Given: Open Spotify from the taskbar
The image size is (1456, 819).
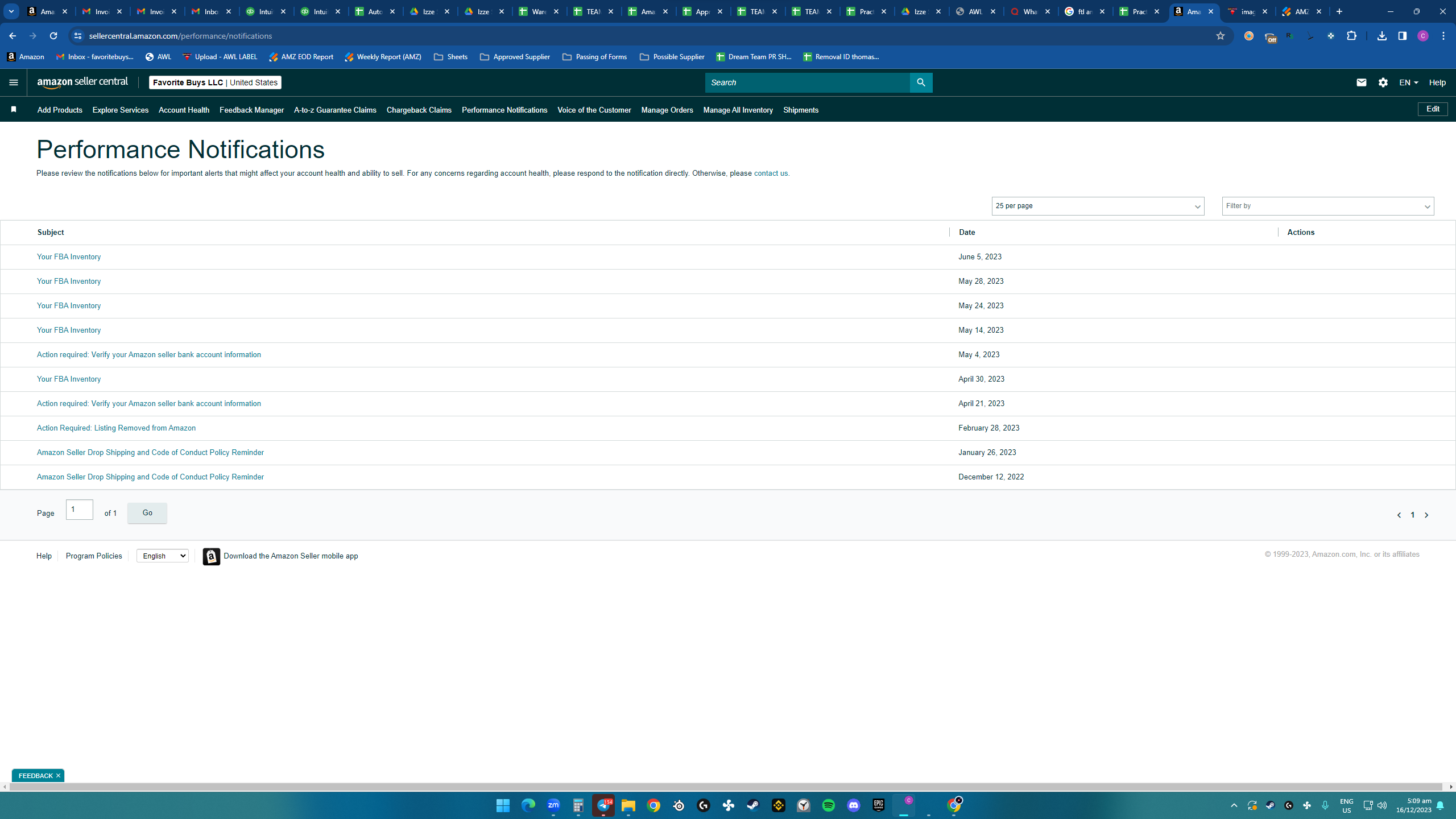Looking at the screenshot, I should (829, 805).
